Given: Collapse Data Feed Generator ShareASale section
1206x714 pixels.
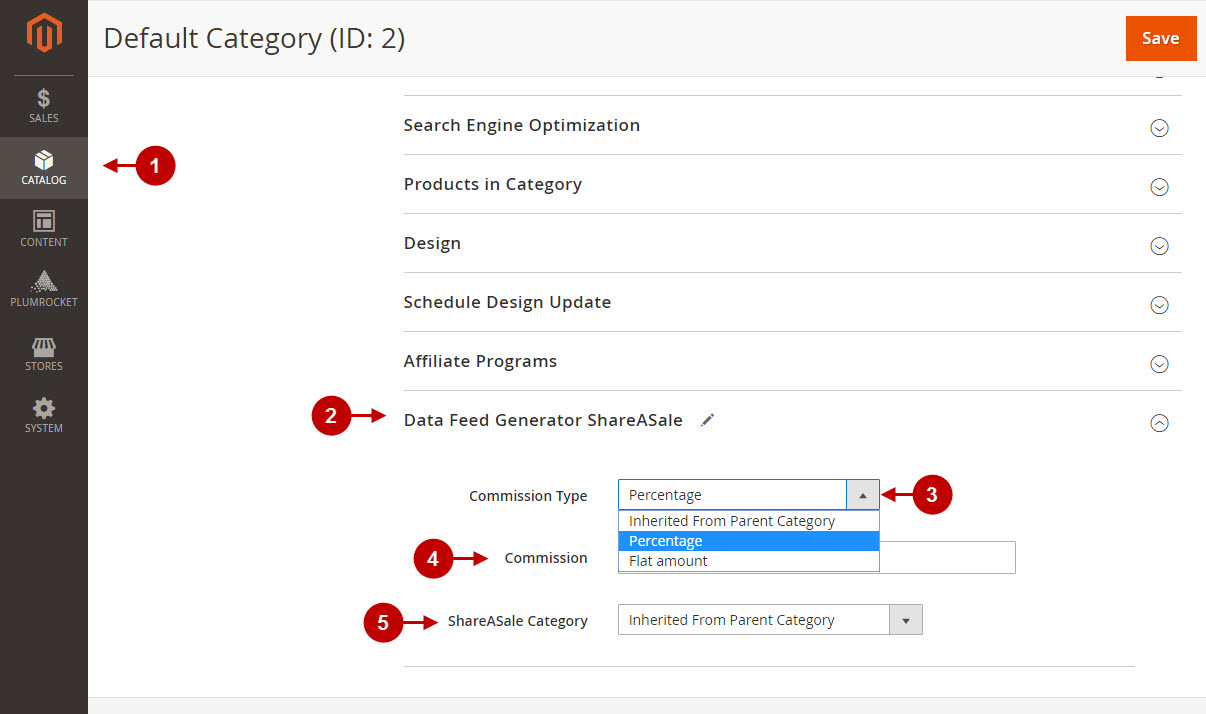Looking at the screenshot, I should click(x=1159, y=423).
